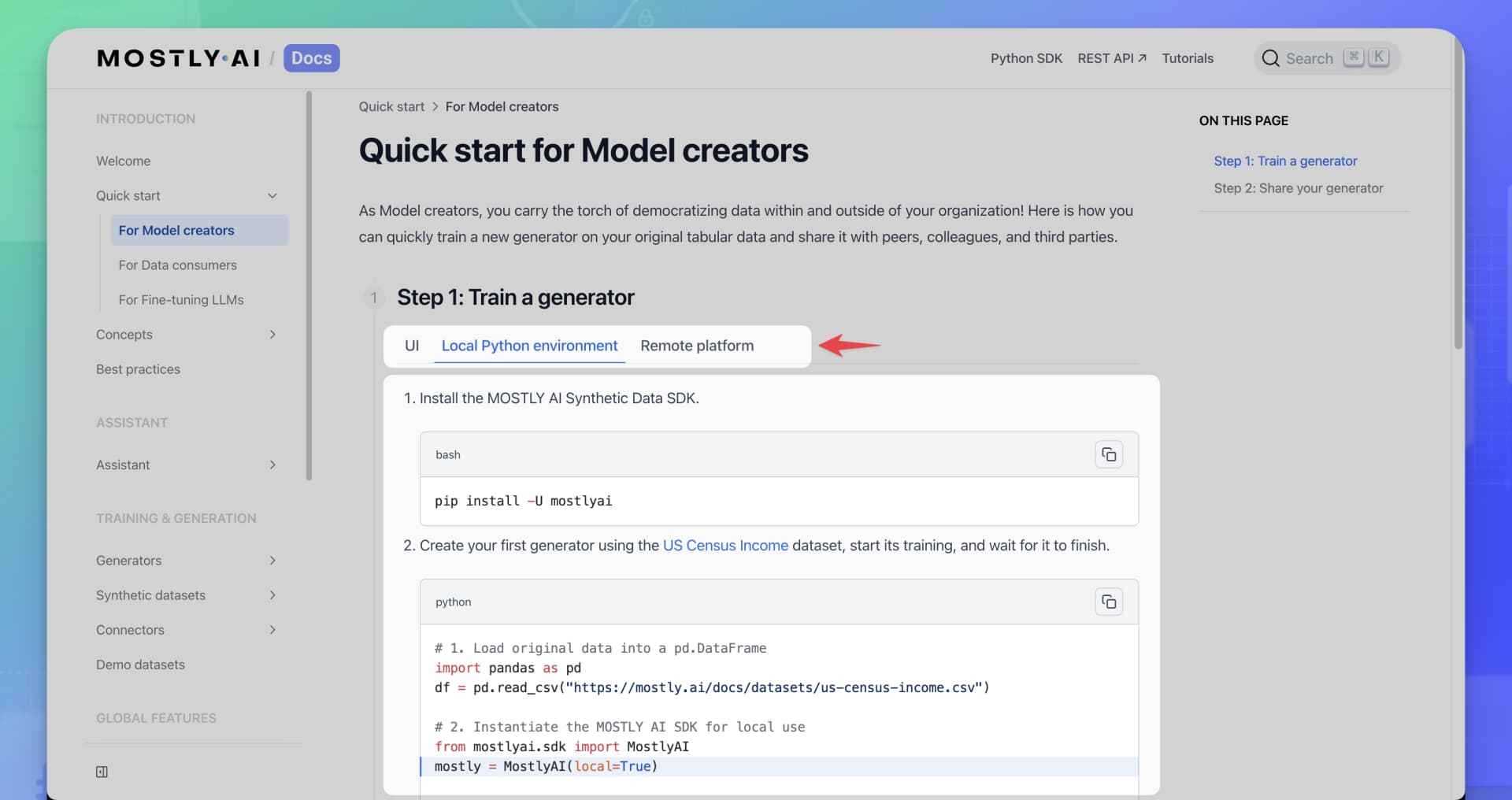The height and width of the screenshot is (800, 1512).
Task: Open Concepts in the sidebar
Action: pyautogui.click(x=124, y=334)
